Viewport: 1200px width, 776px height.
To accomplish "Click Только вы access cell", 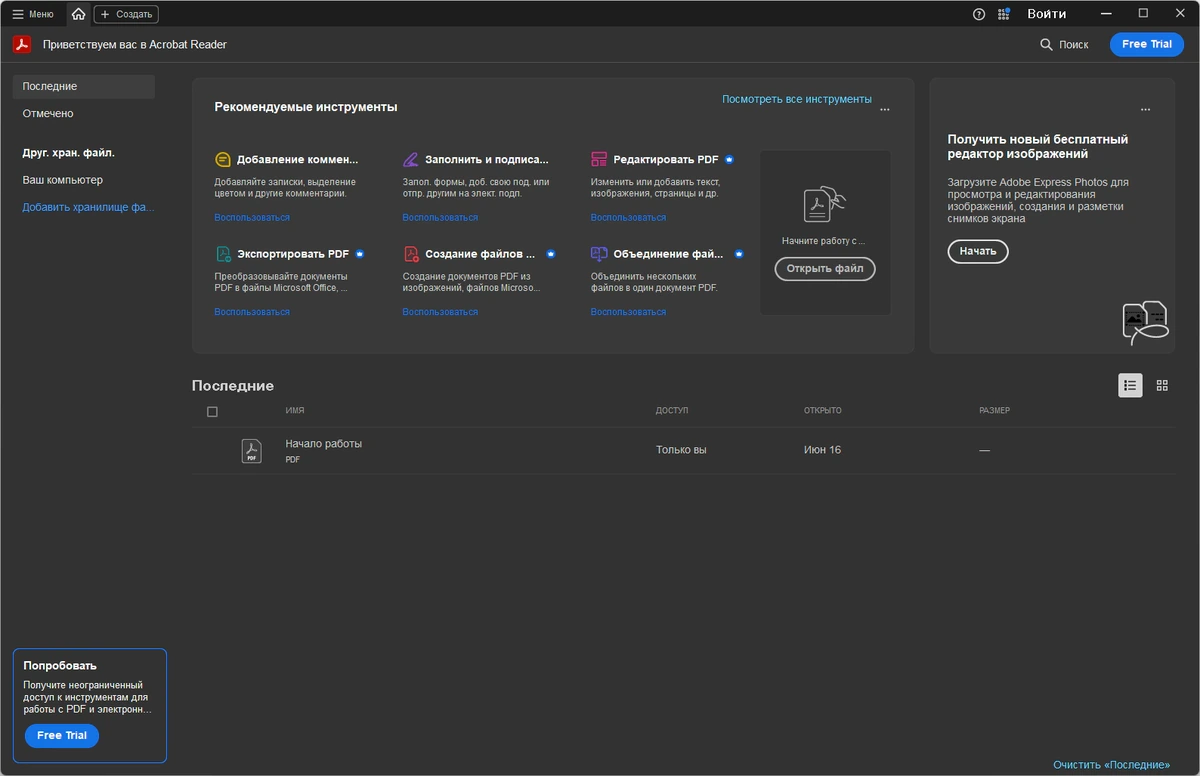I will point(681,450).
